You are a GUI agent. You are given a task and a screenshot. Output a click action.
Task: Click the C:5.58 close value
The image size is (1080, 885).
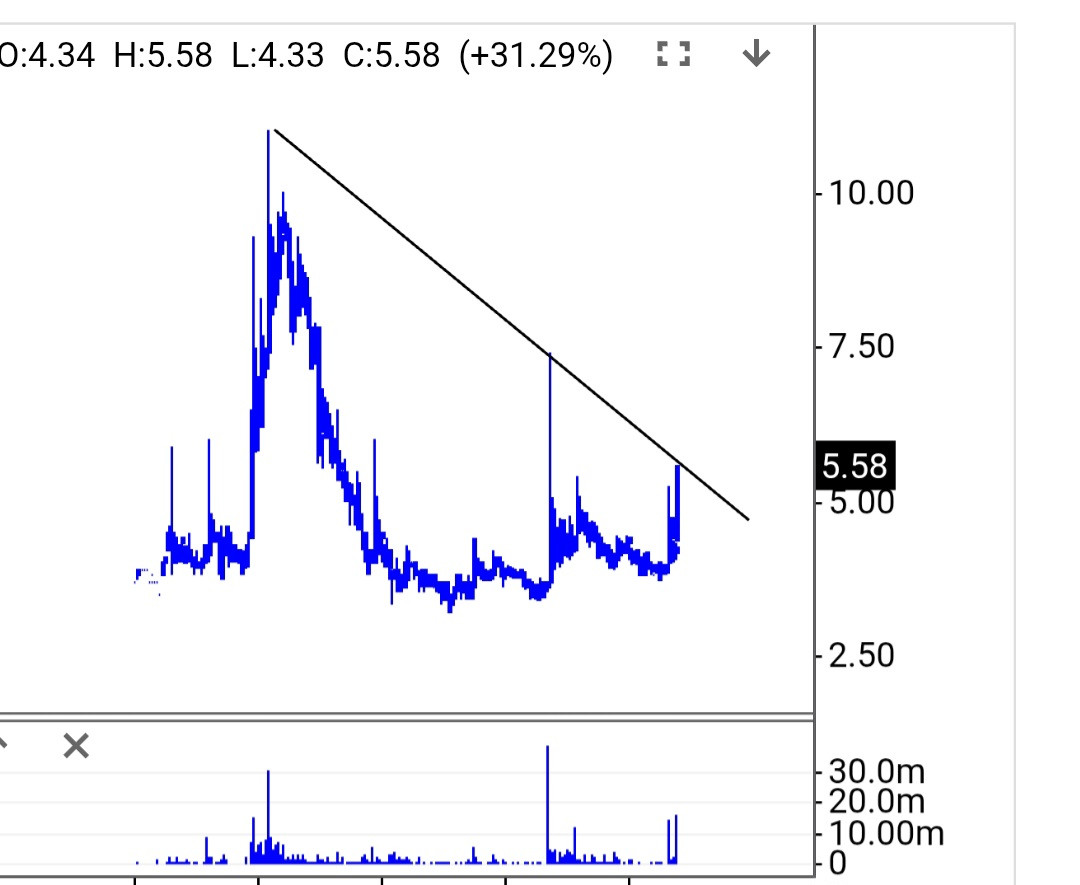pyautogui.click(x=391, y=55)
